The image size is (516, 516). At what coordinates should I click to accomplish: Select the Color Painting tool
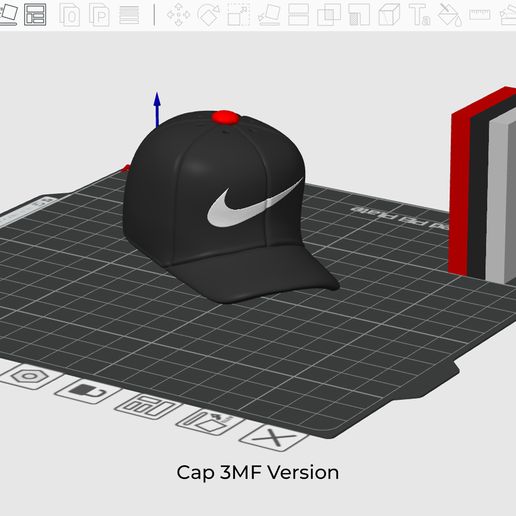(449, 14)
